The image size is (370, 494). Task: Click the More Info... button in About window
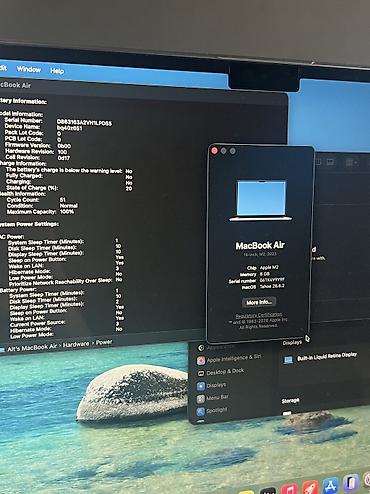[259, 302]
